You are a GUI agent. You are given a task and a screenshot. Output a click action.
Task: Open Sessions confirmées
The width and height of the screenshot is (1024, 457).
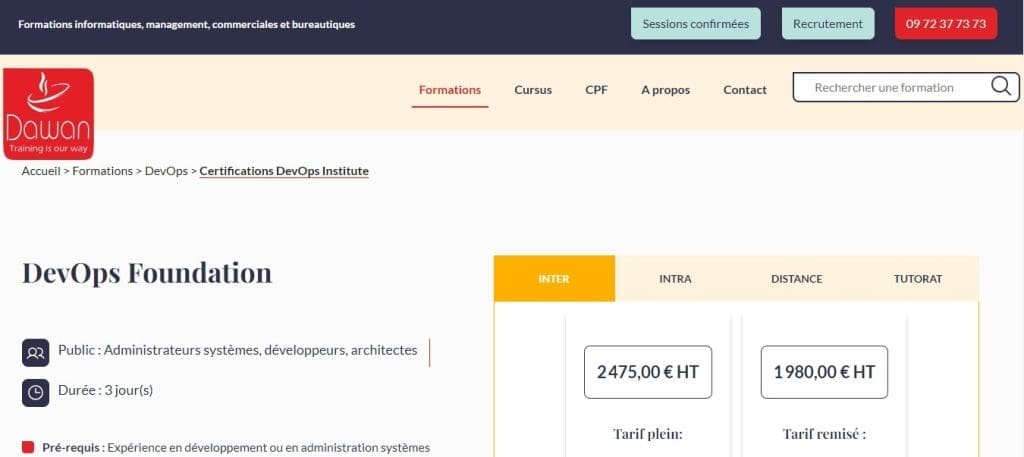point(696,24)
